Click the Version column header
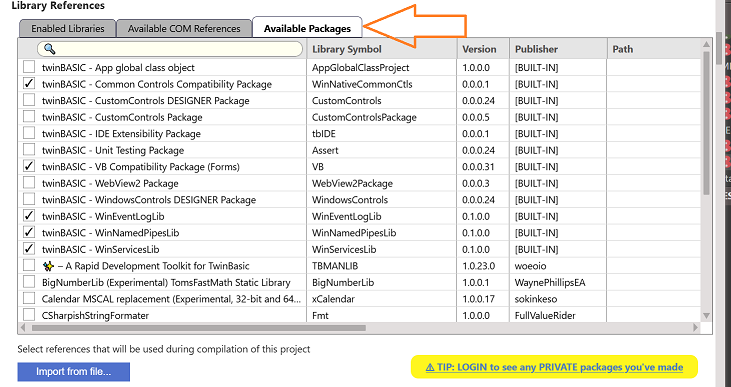 [x=483, y=49]
